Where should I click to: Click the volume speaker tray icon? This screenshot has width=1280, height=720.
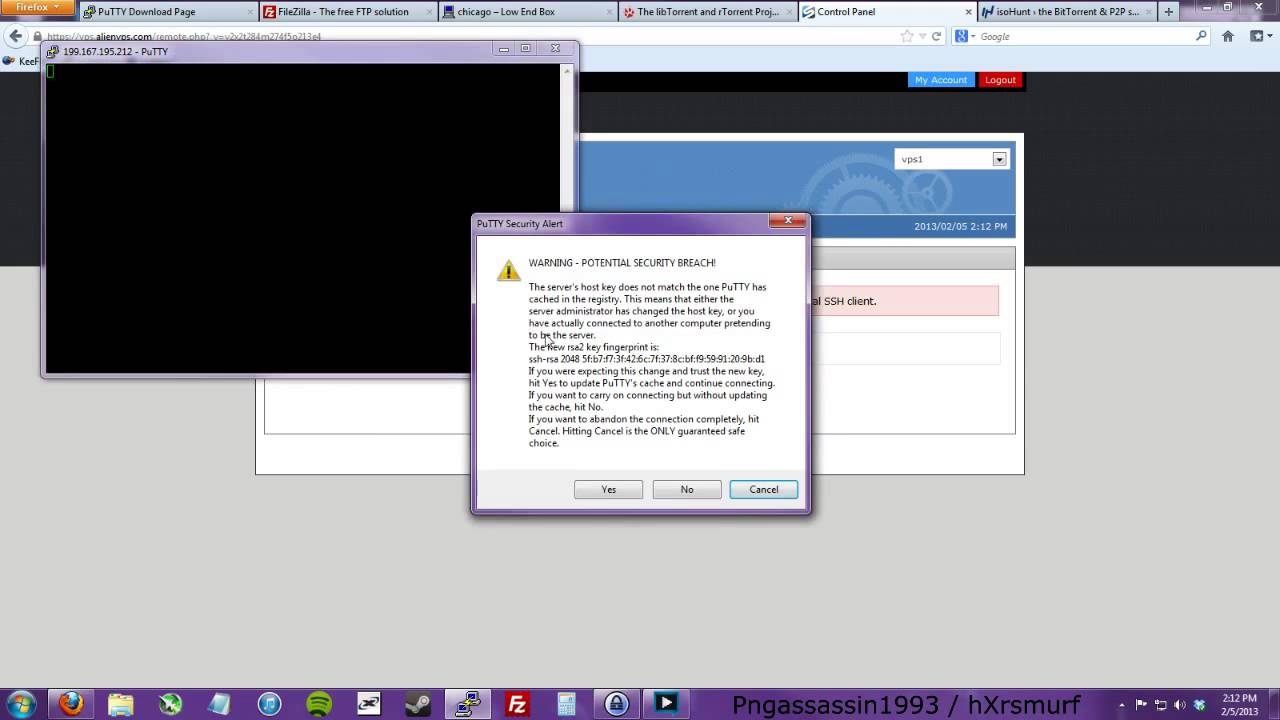tap(1180, 705)
